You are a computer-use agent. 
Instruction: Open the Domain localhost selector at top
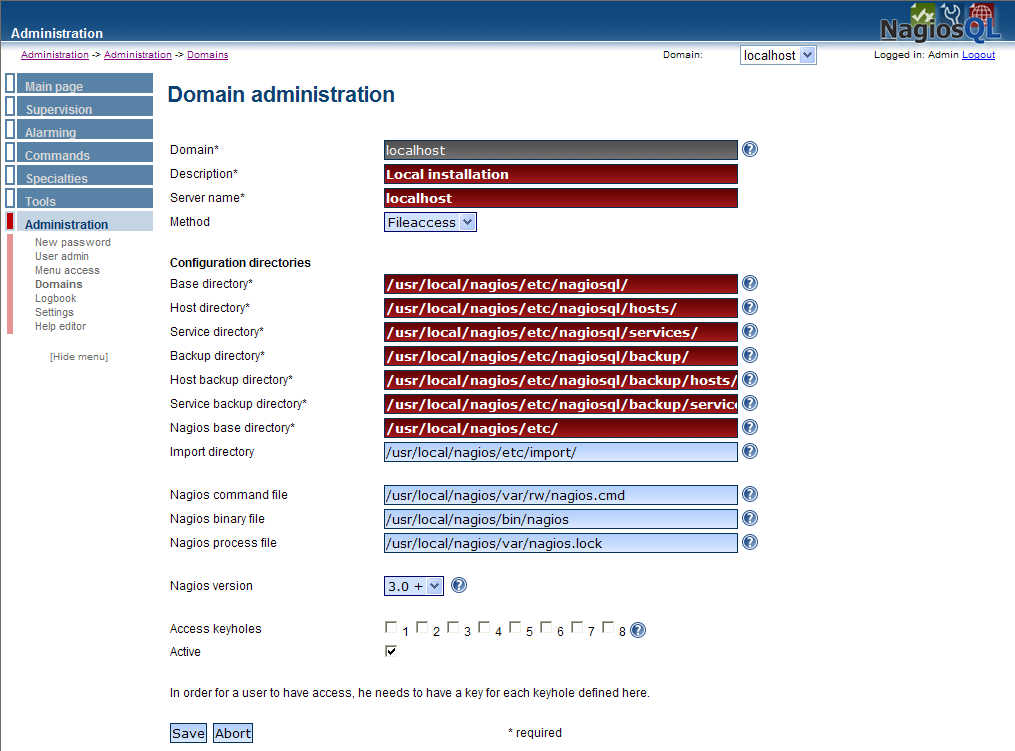pyautogui.click(x=778, y=55)
